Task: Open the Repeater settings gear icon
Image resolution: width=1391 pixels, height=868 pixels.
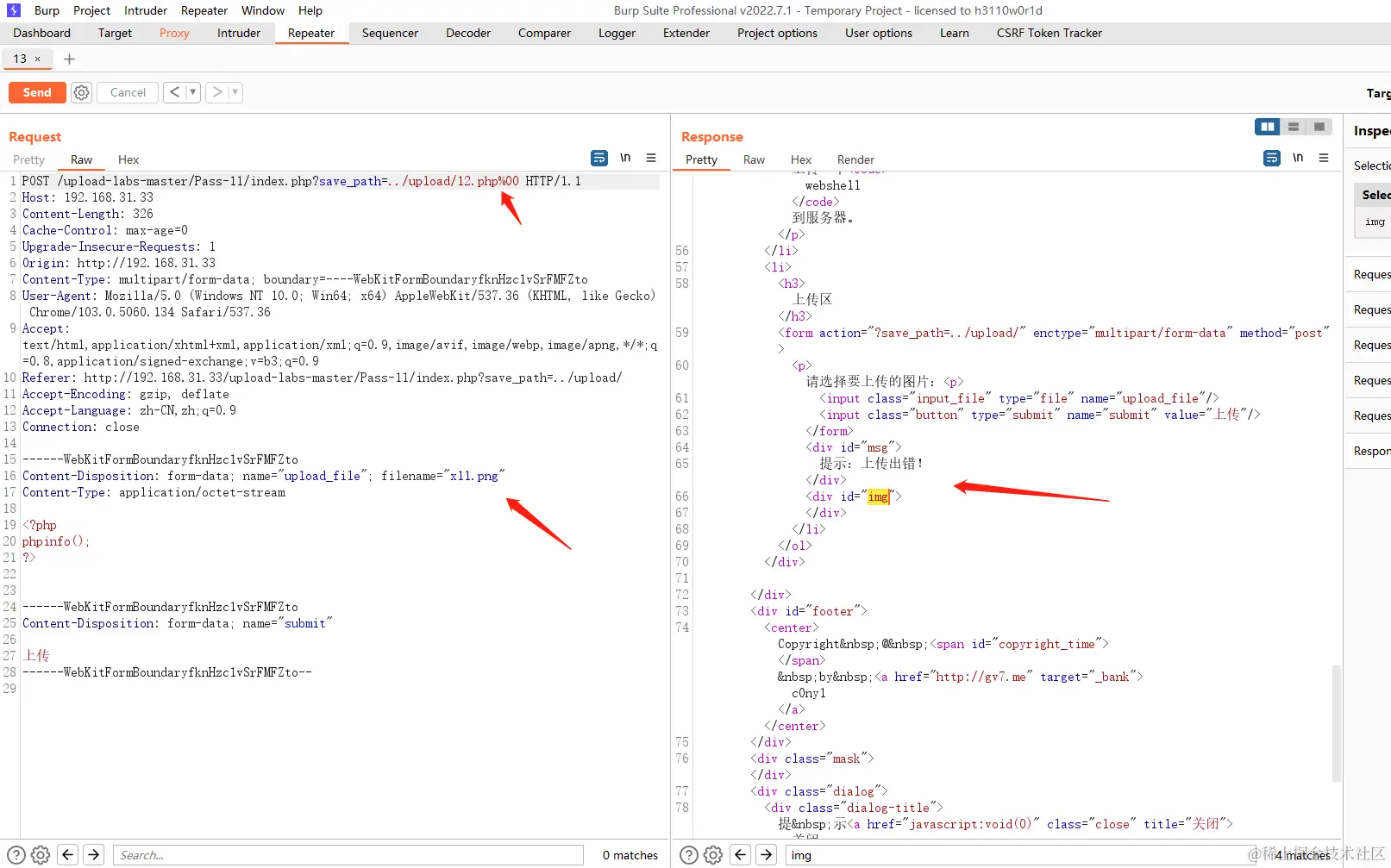Action: (x=81, y=92)
